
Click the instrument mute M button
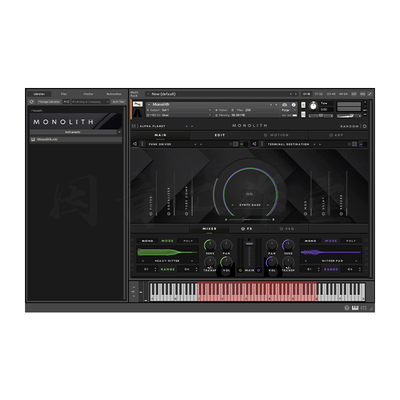pyautogui.click(x=303, y=115)
